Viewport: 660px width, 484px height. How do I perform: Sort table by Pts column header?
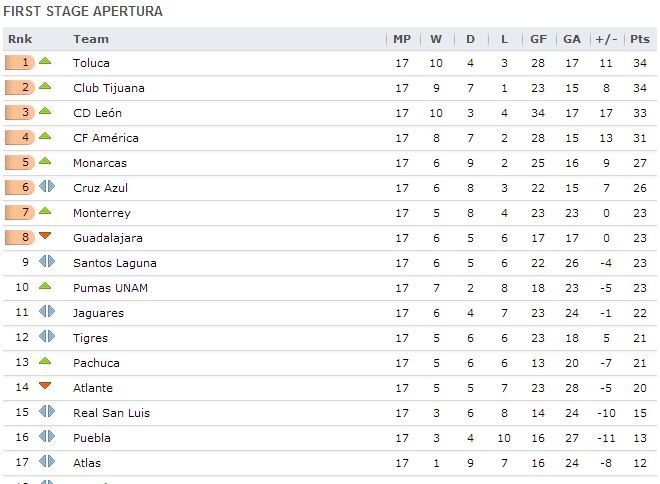[640, 39]
